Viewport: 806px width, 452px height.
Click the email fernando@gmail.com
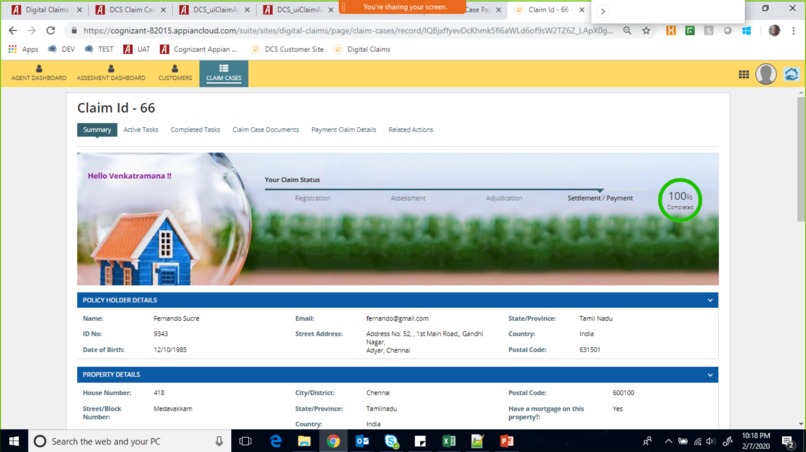pos(397,318)
